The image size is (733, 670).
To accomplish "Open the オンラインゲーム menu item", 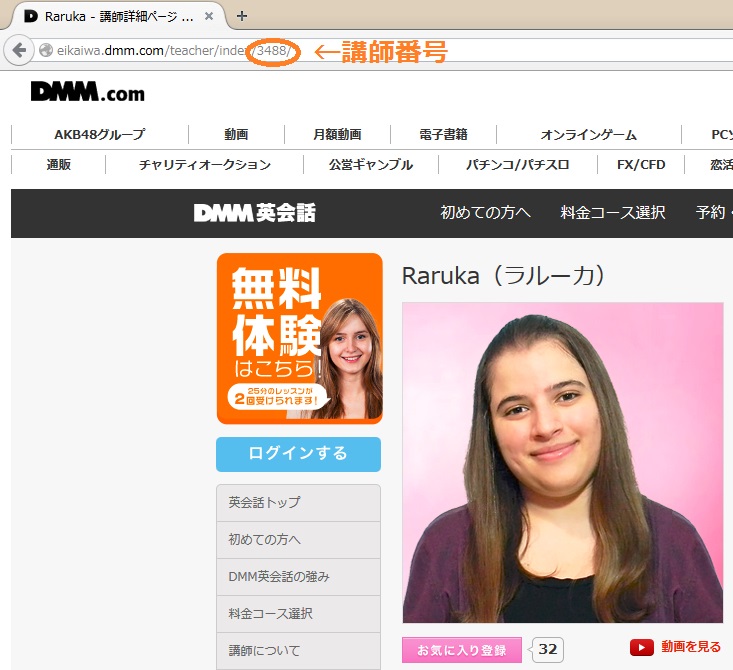I will pos(589,135).
